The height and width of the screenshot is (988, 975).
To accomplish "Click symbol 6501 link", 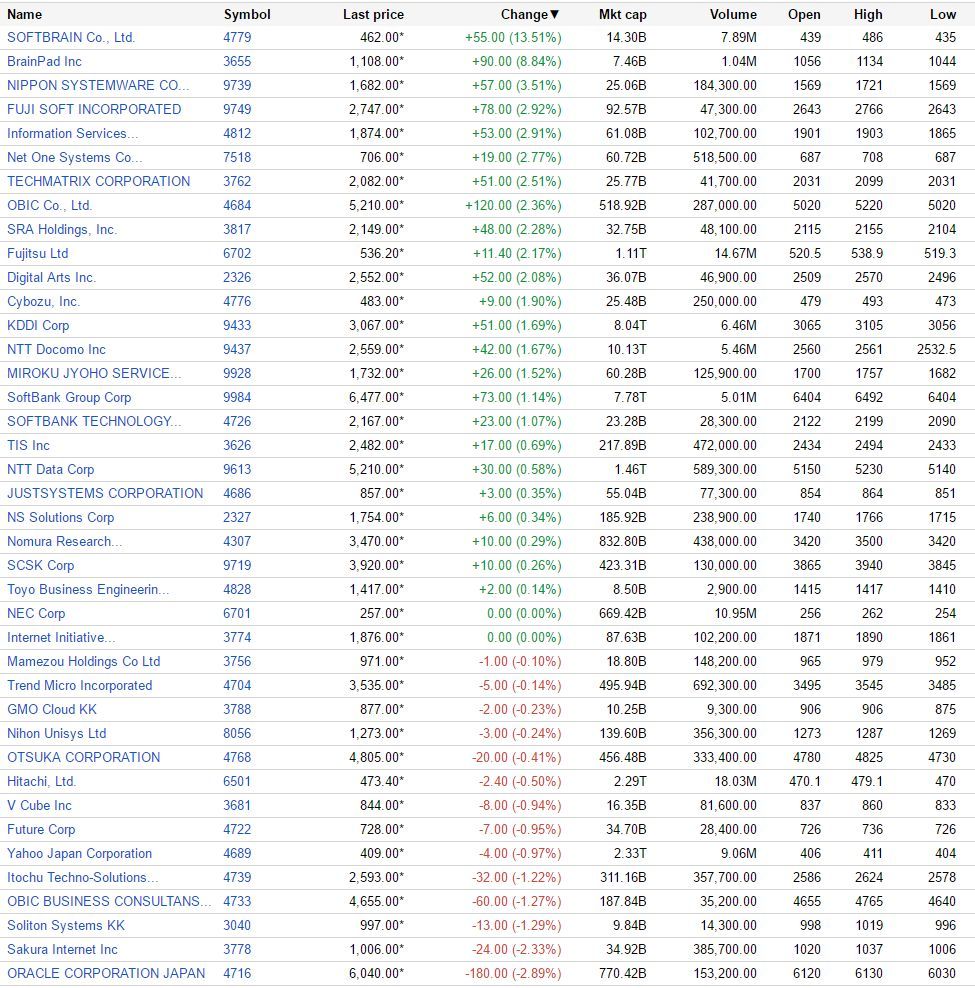I will click(x=237, y=781).
